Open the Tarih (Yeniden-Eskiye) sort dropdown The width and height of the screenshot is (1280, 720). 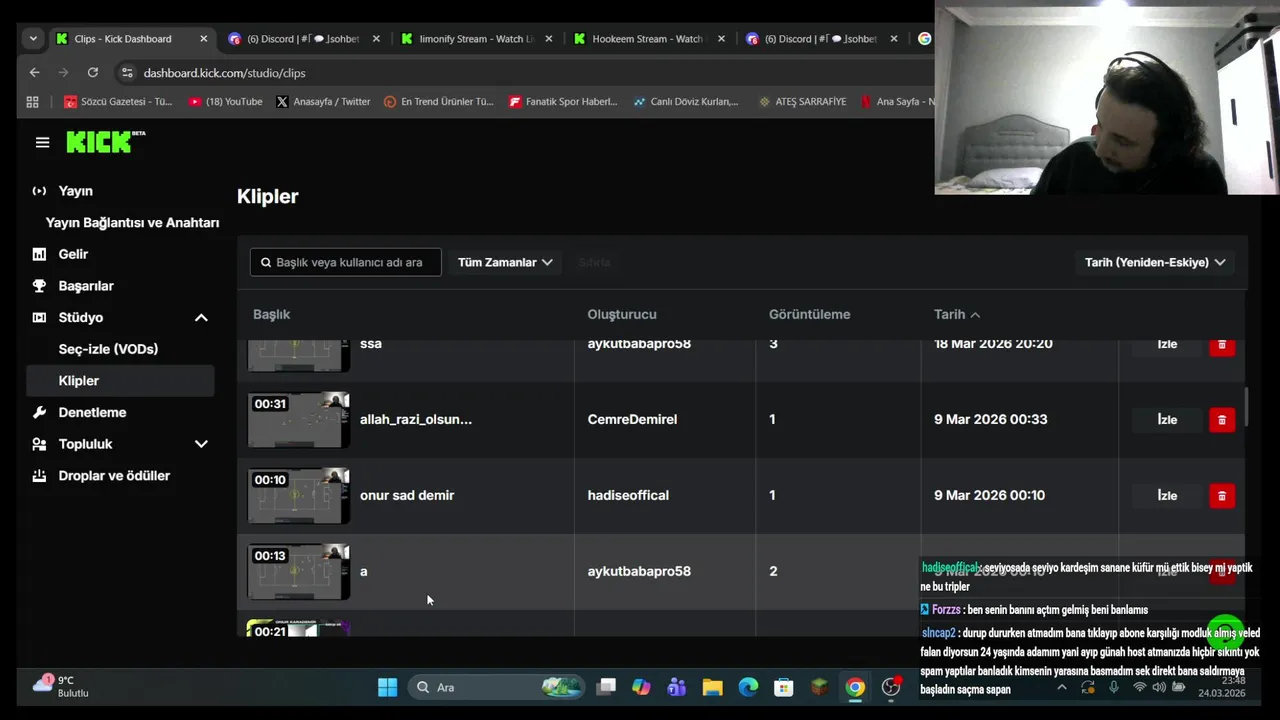pos(1155,262)
